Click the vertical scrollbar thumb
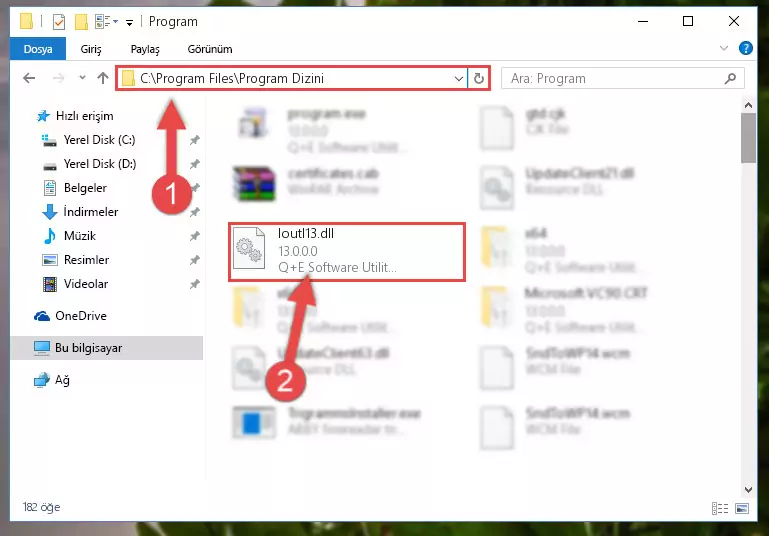 tap(748, 138)
